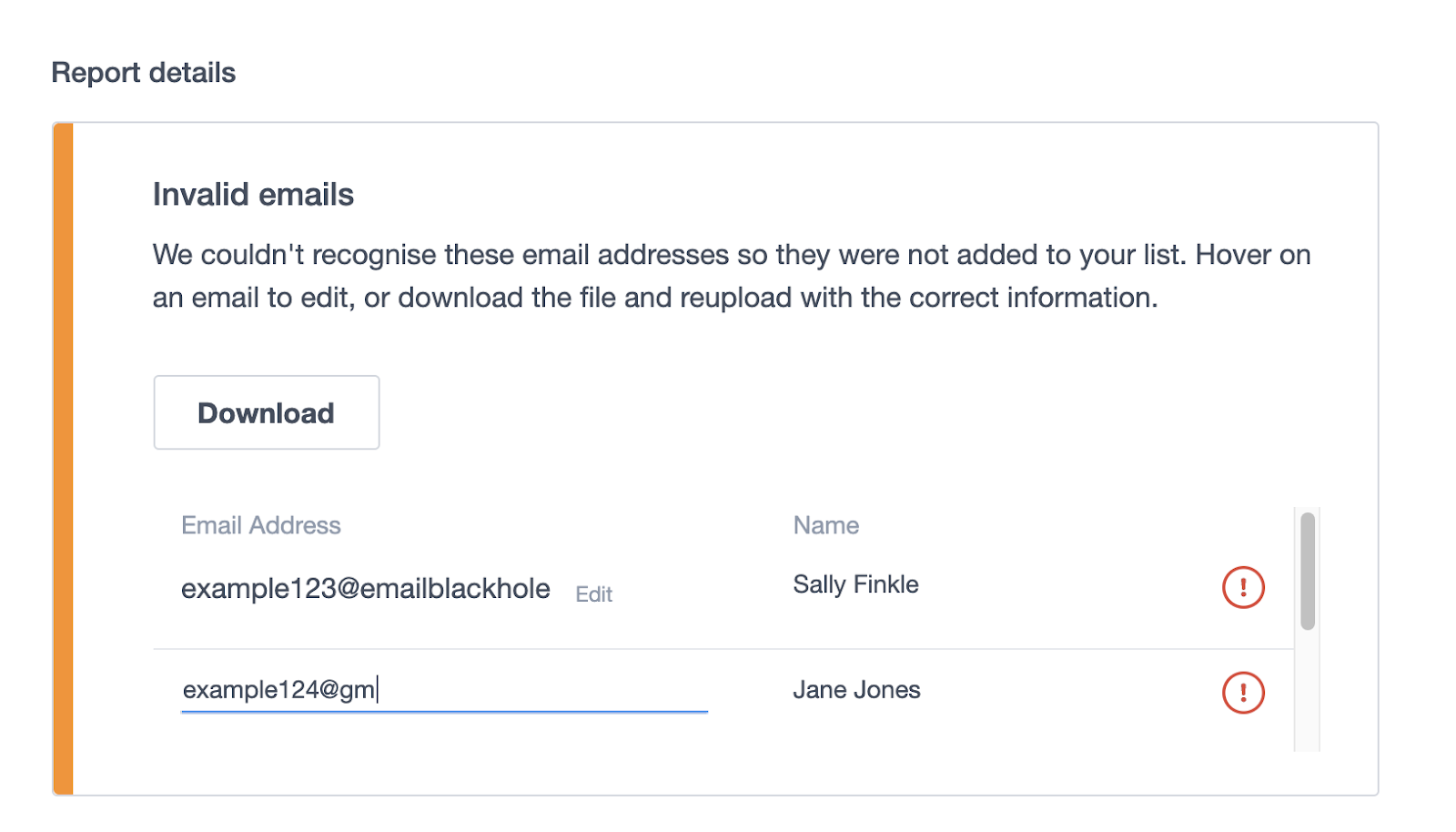The width and height of the screenshot is (1456, 832).
Task: Click the invalid emails list scrollbar thumb
Action: pos(1308,571)
